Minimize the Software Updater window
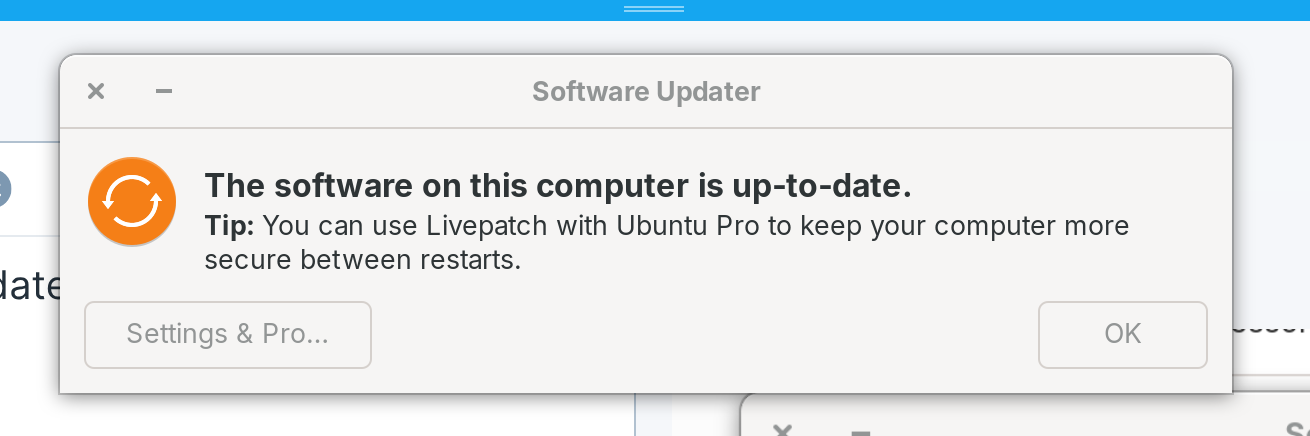Viewport: 1310px width, 436px height. coord(164,92)
